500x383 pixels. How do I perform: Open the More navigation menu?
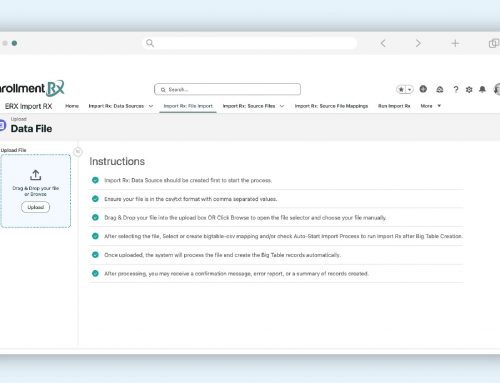tap(430, 106)
